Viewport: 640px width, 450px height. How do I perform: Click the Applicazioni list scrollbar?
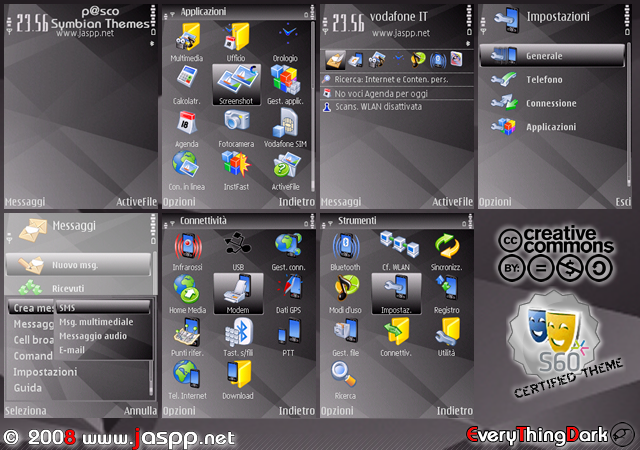click(313, 106)
